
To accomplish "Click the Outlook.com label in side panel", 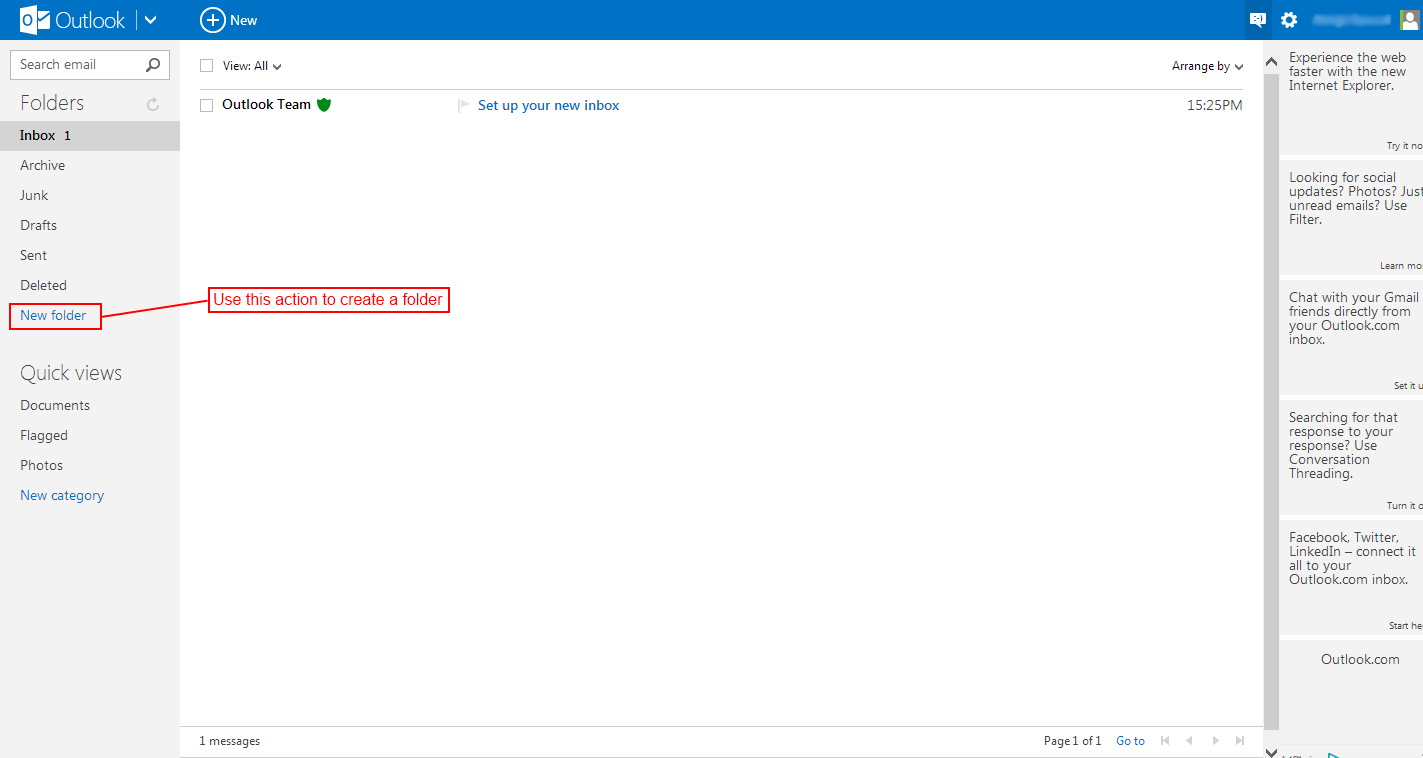I will (1360, 659).
